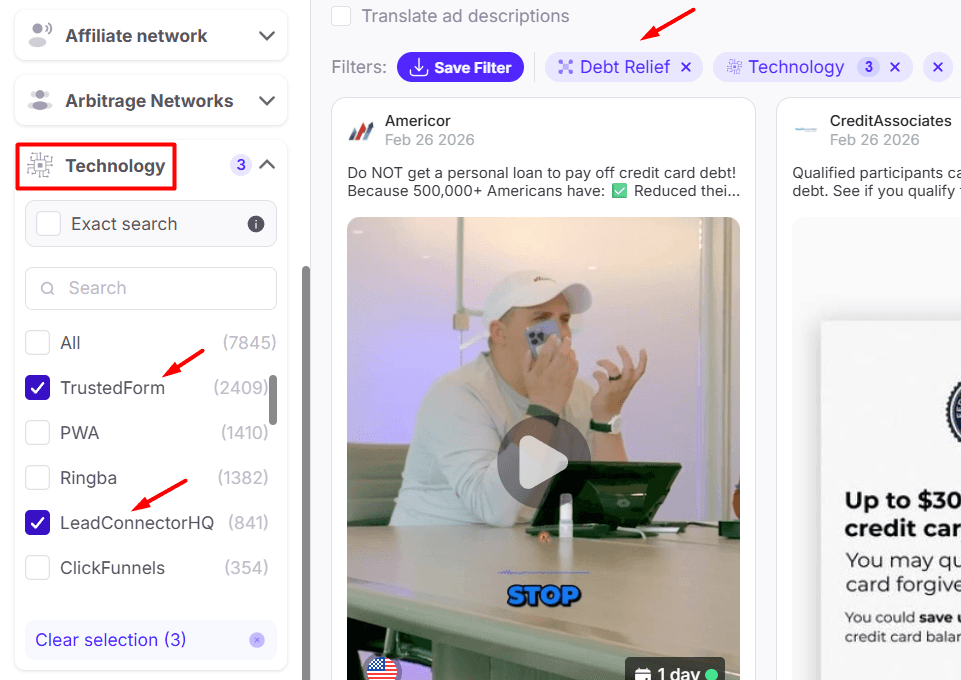This screenshot has width=961, height=680.
Task: Click the Exact search info icon
Action: coord(256,224)
